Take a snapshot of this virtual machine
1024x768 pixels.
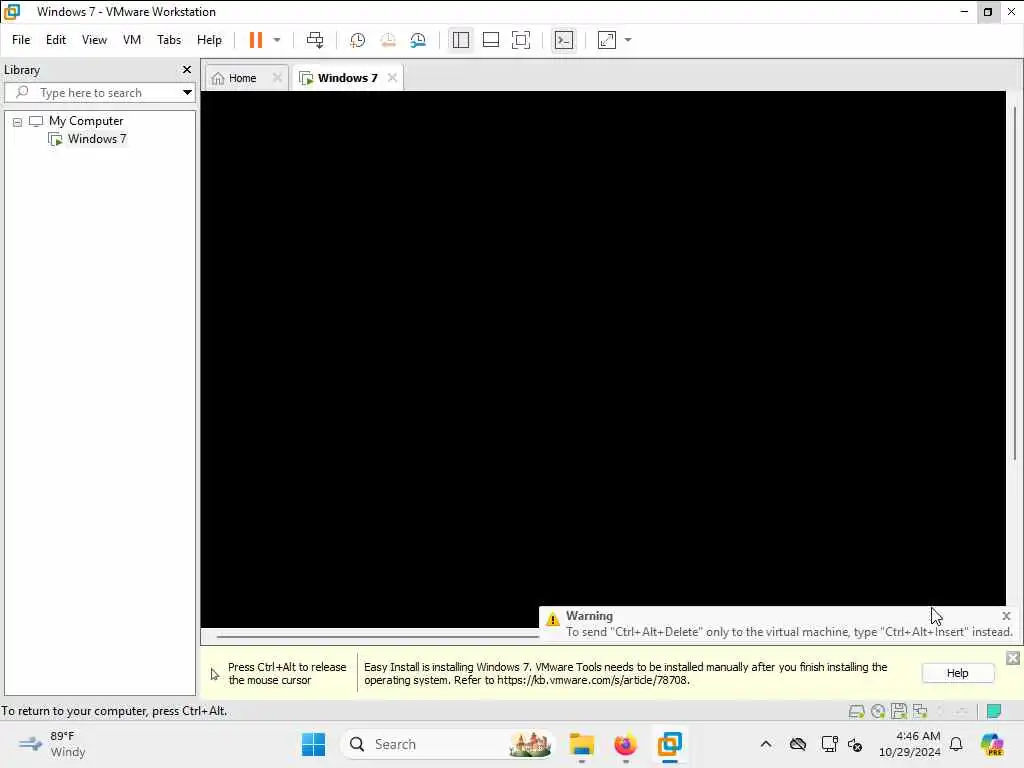(357, 40)
